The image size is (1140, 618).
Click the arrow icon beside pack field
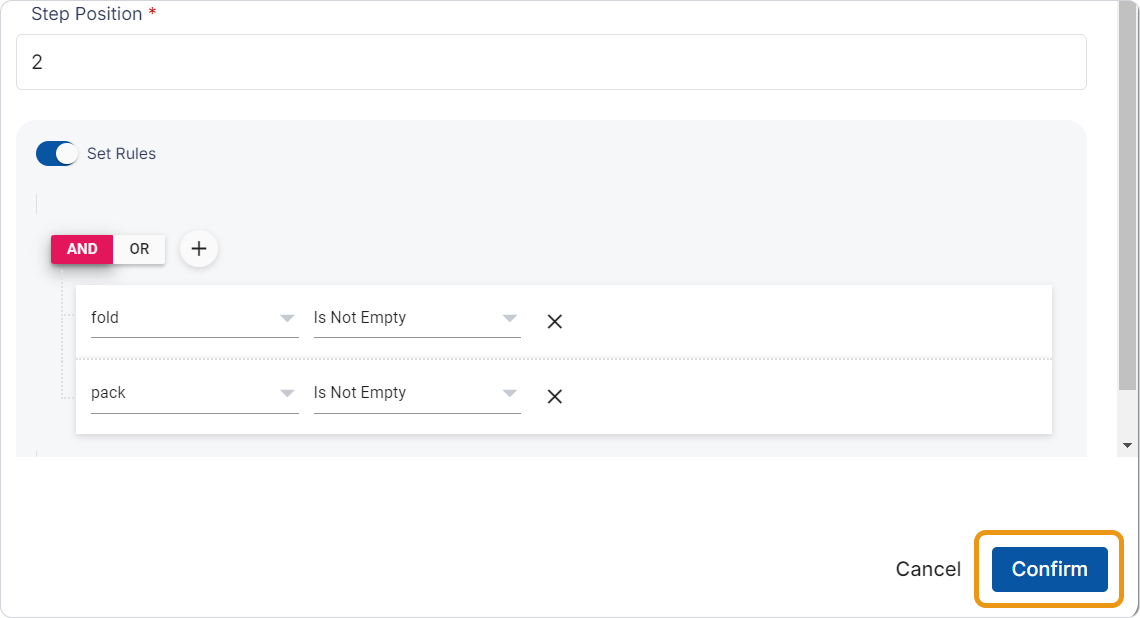pyautogui.click(x=287, y=393)
